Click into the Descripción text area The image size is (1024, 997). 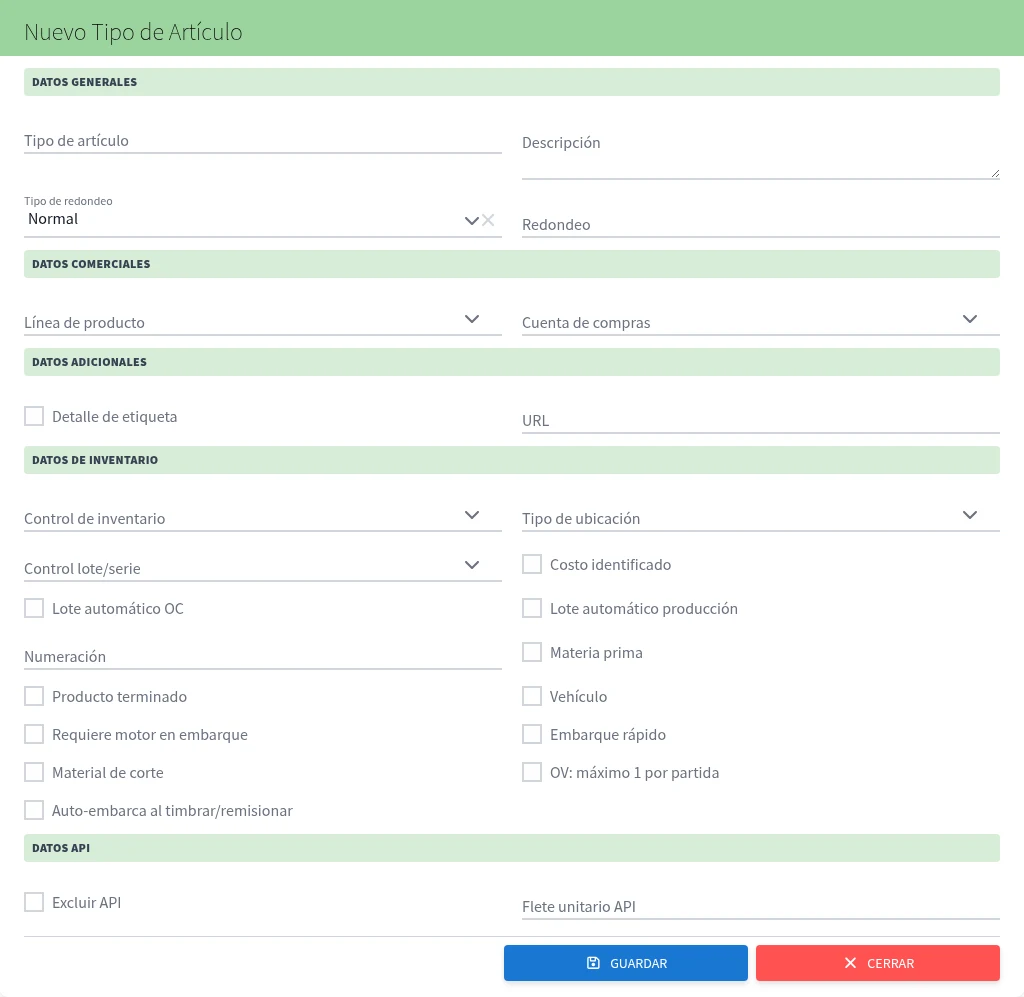click(x=761, y=153)
